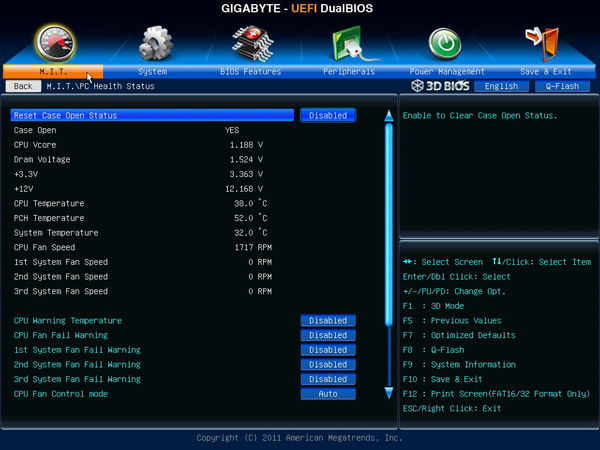
Task: Select the CPU Warning Temperature label
Action: point(68,320)
